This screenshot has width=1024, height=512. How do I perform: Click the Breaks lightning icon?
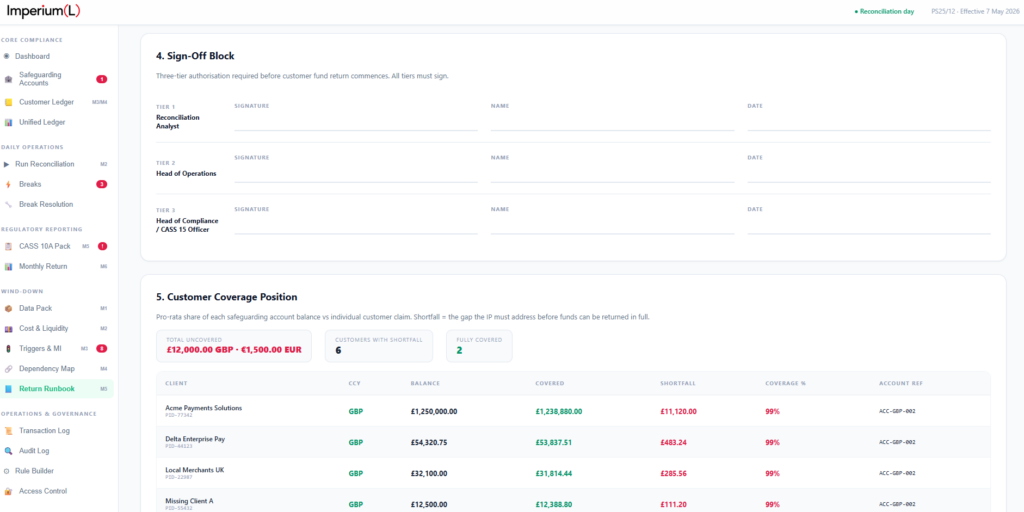click(x=8, y=184)
